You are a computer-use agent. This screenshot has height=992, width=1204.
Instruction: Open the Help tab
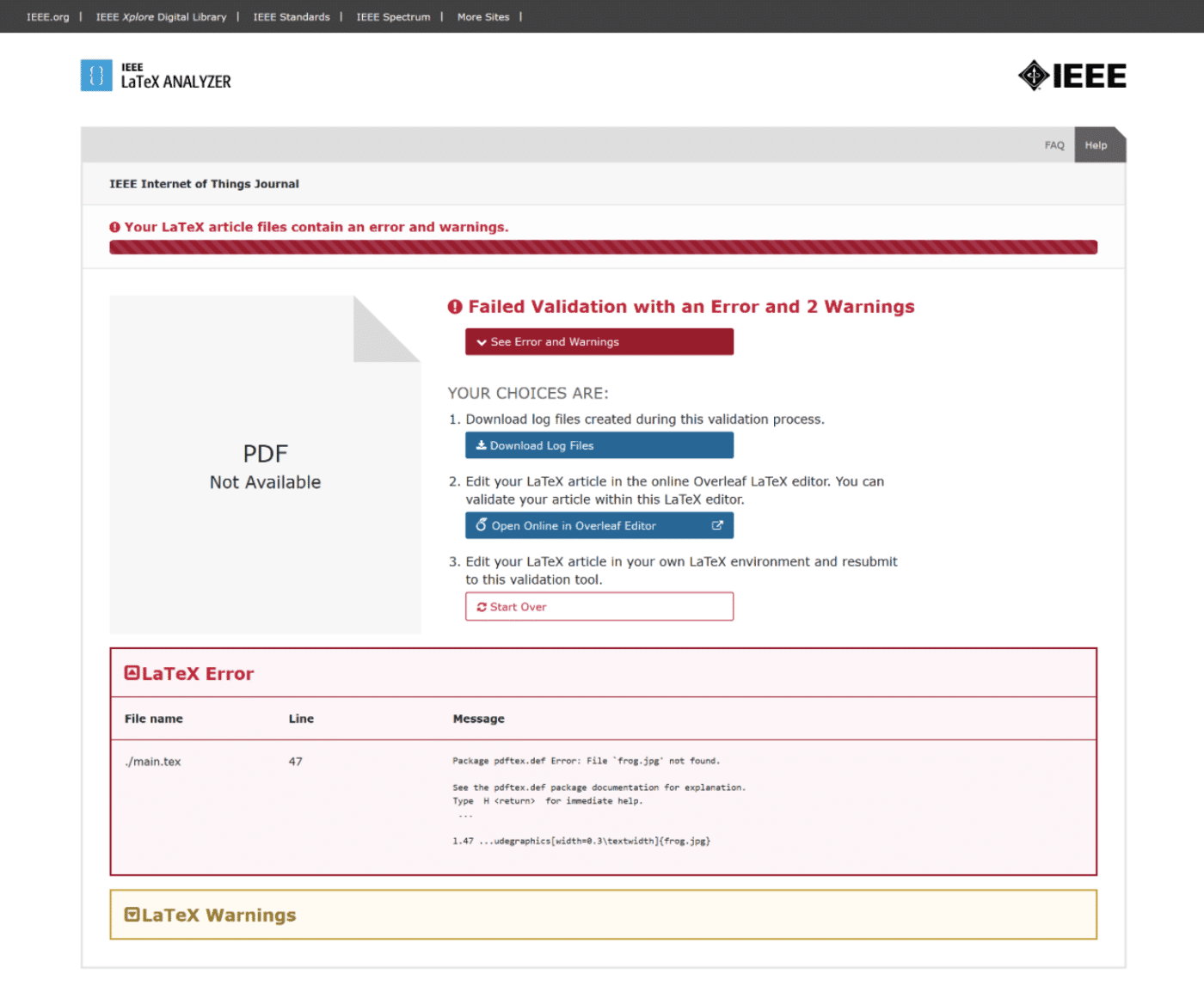tap(1096, 145)
